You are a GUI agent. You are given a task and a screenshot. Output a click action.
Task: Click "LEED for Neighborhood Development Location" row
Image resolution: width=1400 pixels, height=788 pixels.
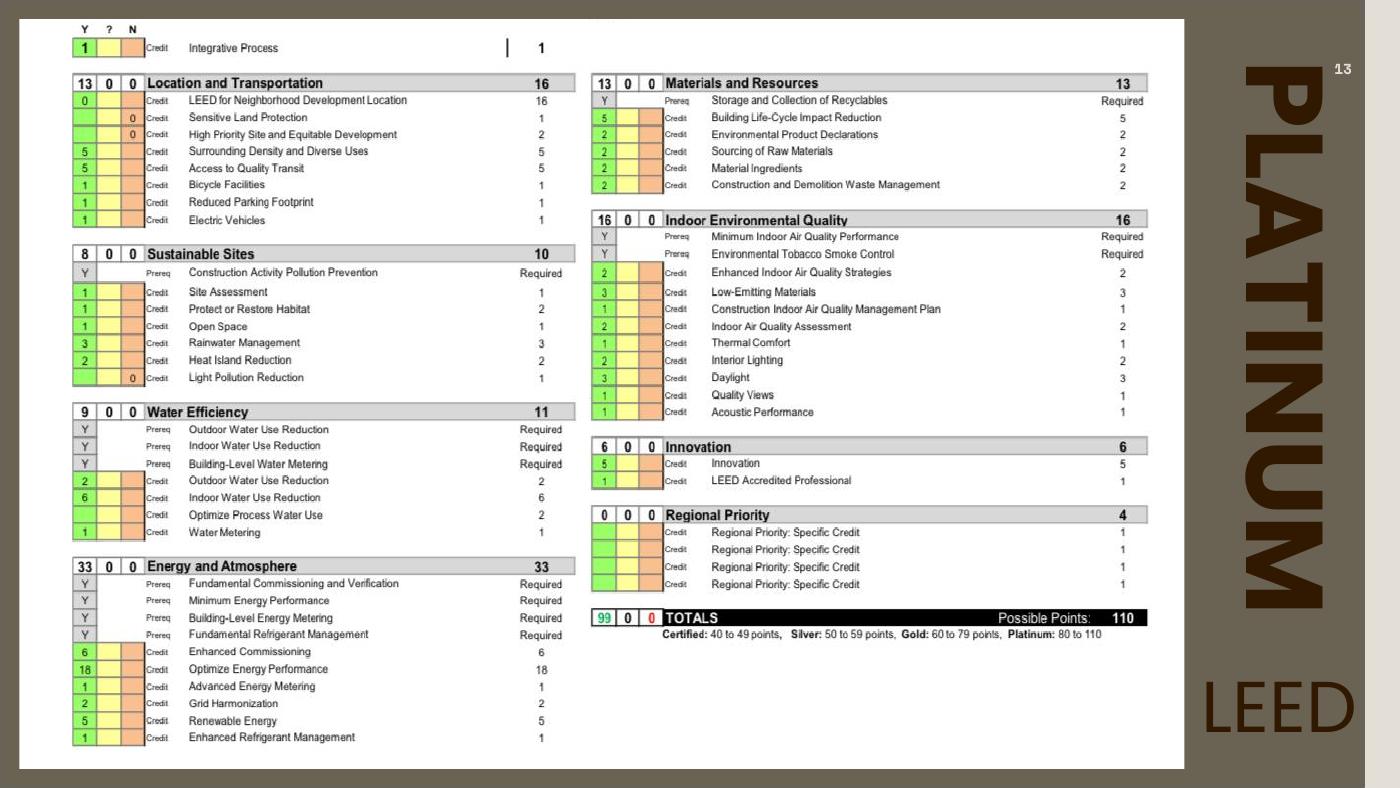click(x=298, y=101)
